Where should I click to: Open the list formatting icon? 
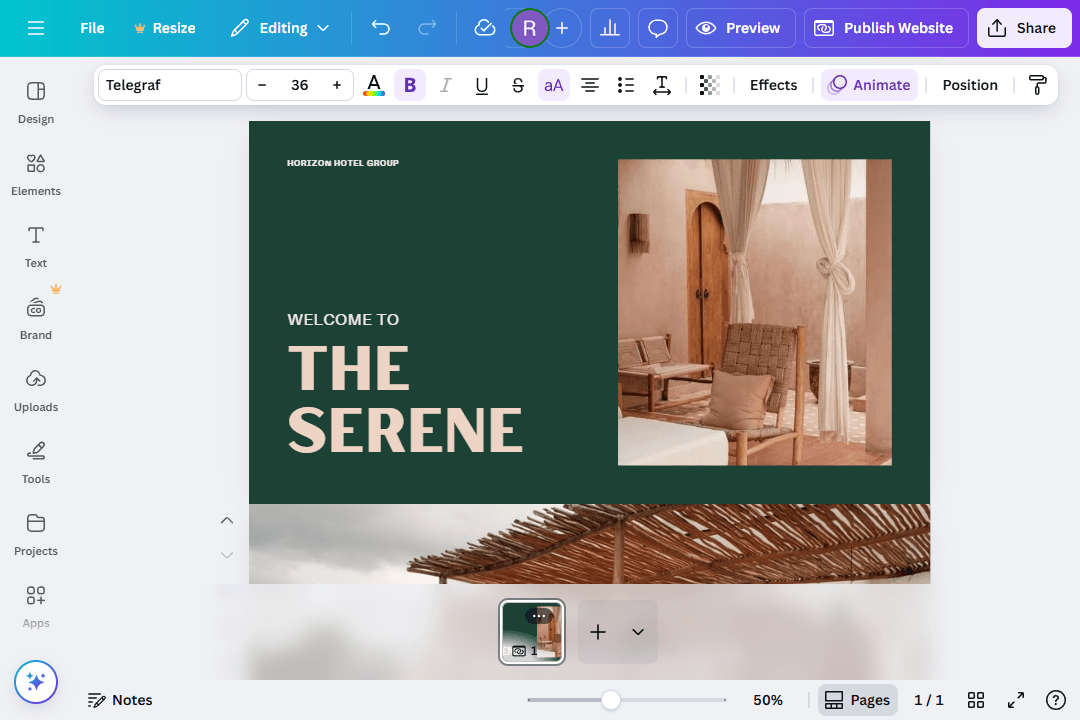point(626,85)
